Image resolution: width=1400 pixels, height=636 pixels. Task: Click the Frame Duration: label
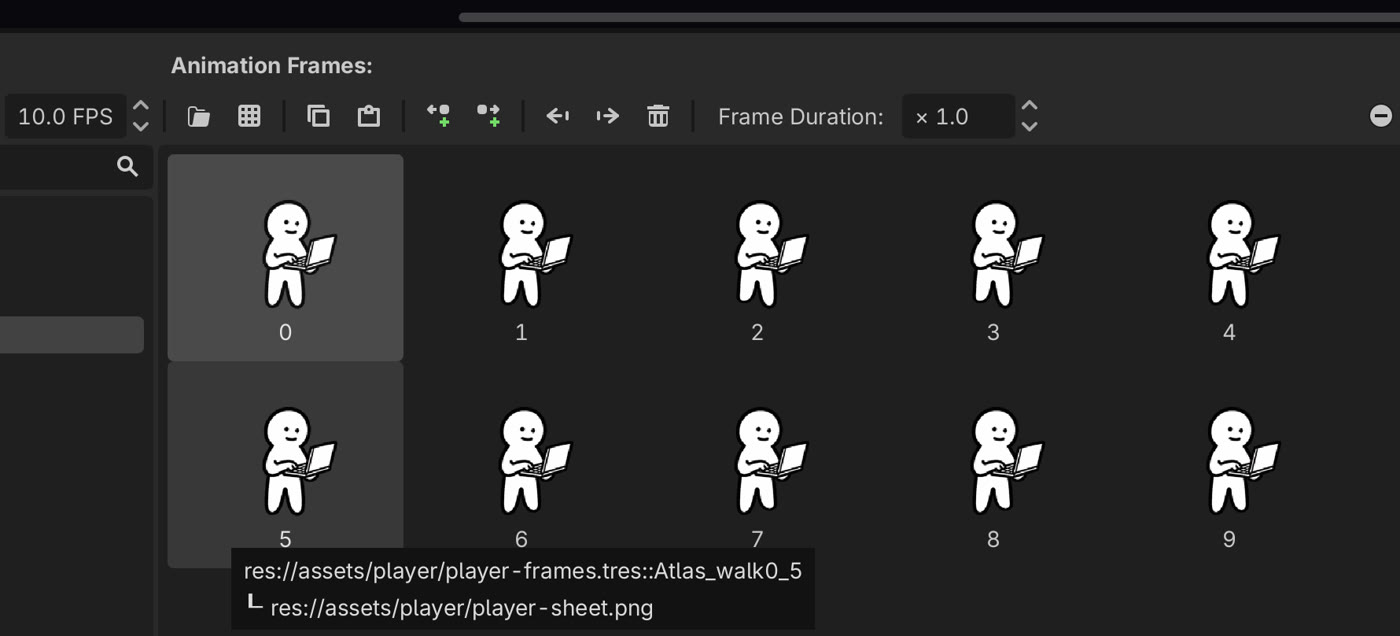click(x=801, y=116)
